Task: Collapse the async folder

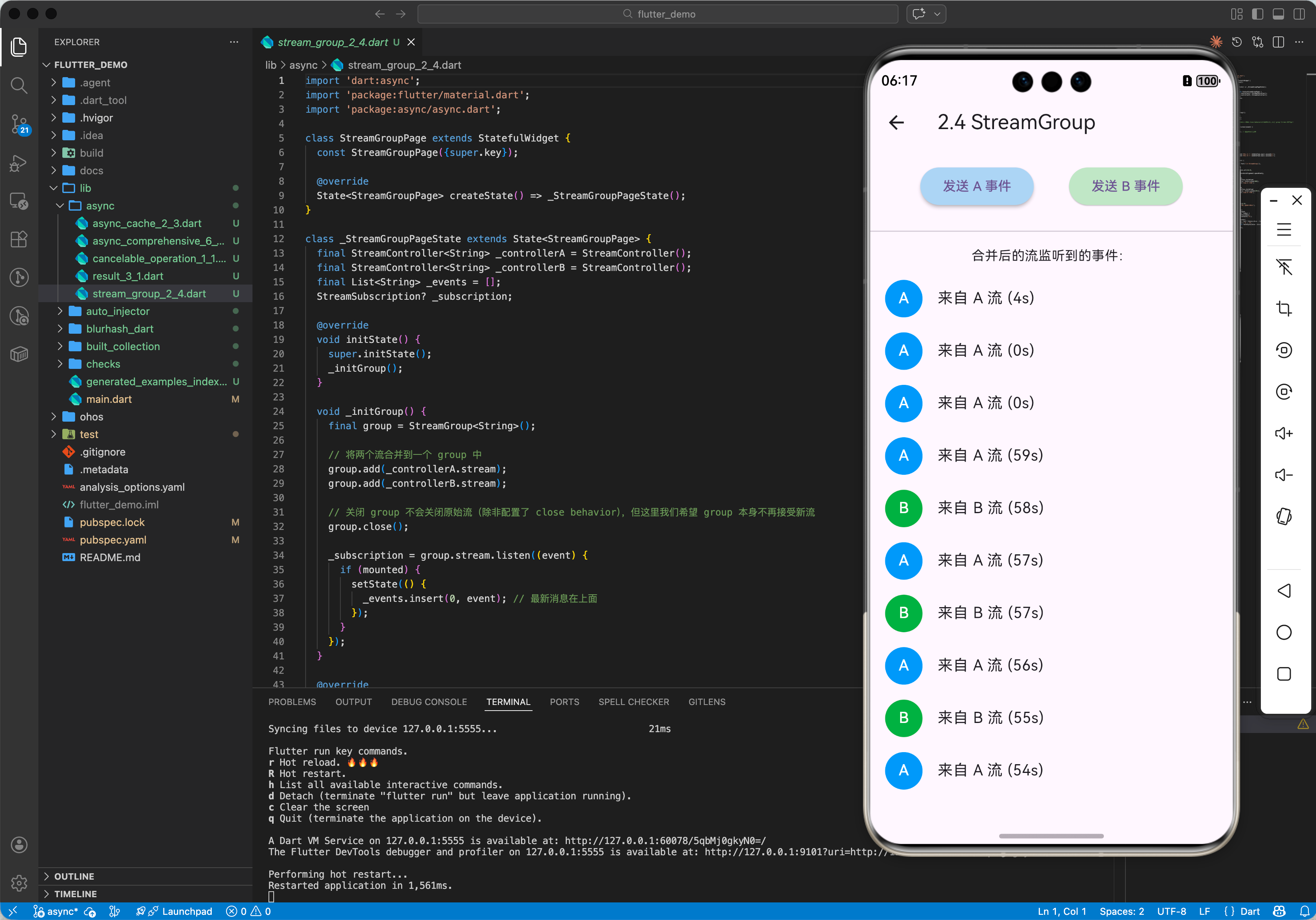Action: 100,206
